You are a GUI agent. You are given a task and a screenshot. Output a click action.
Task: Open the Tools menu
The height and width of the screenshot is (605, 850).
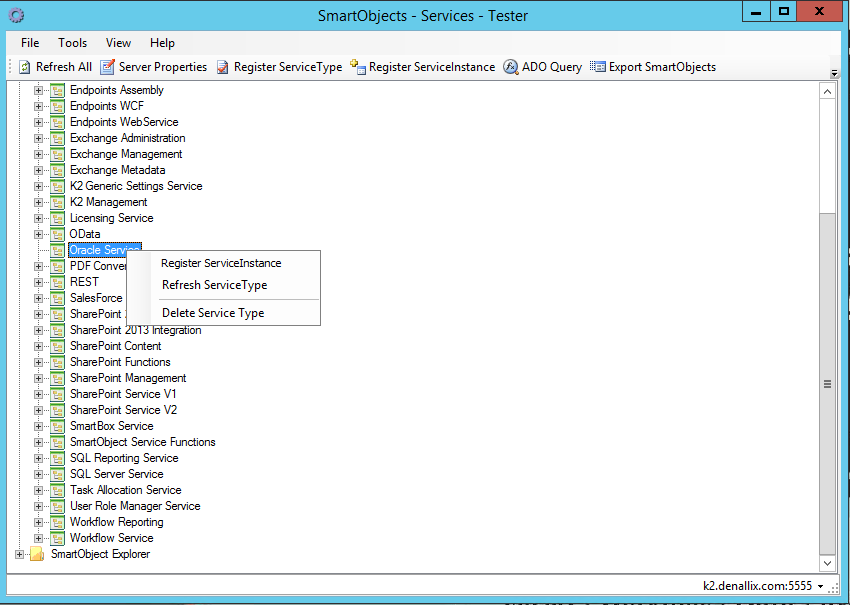tap(73, 43)
